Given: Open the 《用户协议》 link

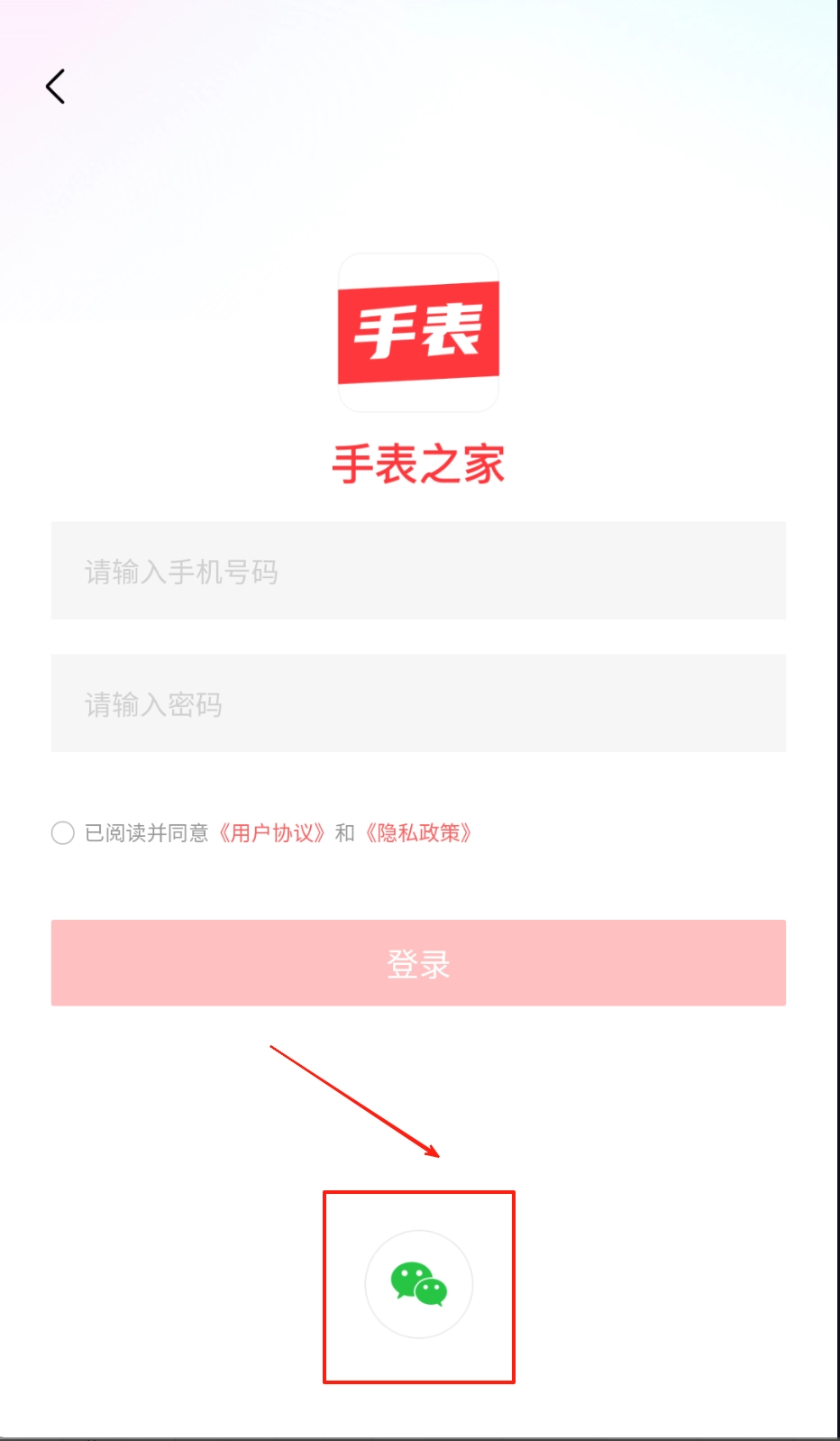Looking at the screenshot, I should [x=272, y=832].
